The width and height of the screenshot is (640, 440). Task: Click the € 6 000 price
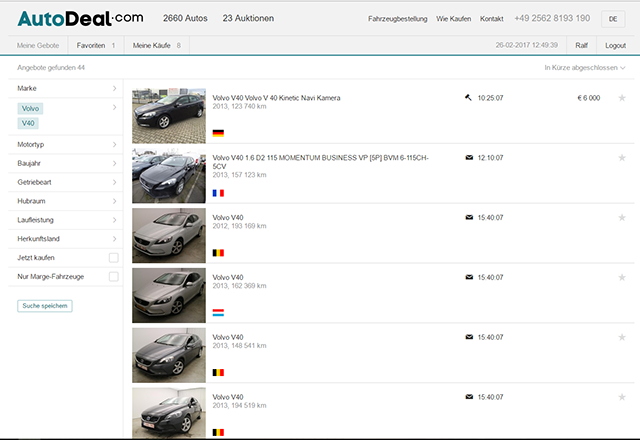[589, 98]
